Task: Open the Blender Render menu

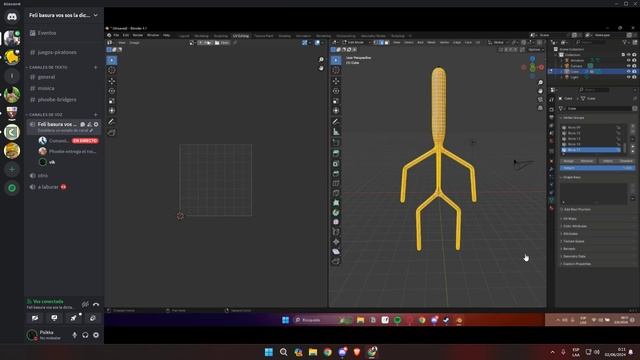Action: tap(138, 36)
